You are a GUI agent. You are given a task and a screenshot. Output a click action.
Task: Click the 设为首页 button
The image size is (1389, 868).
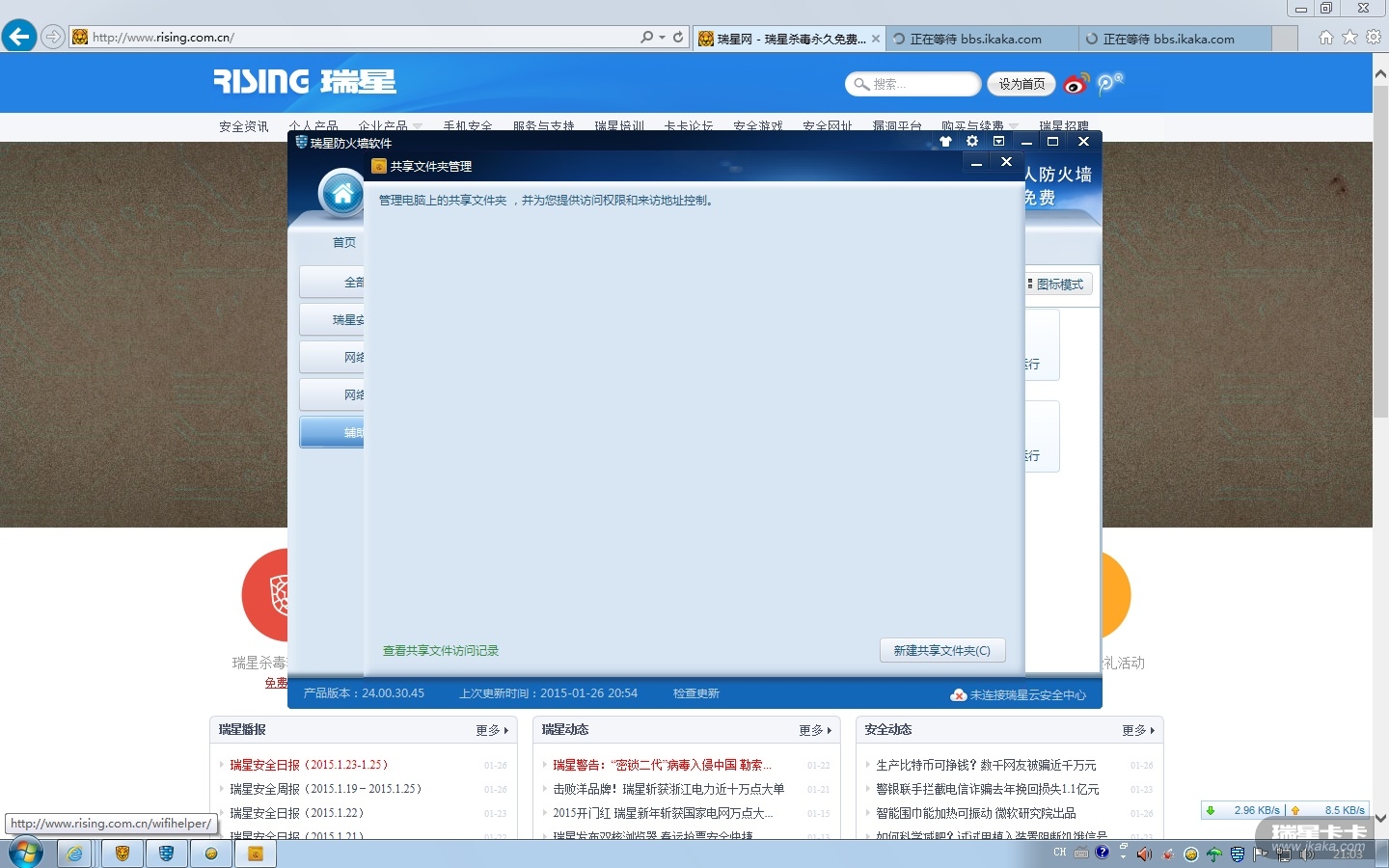click(1022, 84)
